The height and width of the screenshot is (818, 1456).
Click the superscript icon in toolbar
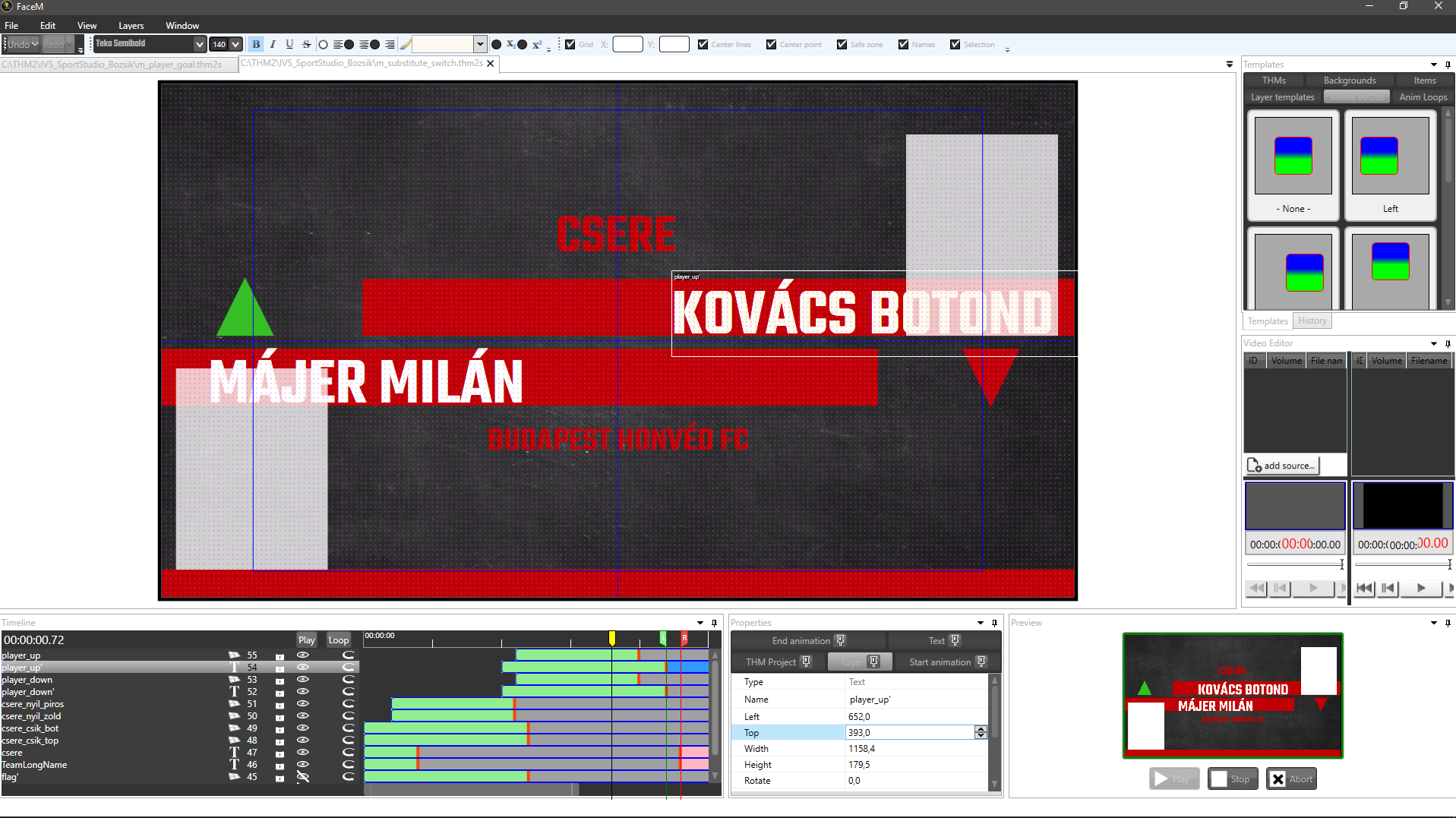(x=536, y=45)
